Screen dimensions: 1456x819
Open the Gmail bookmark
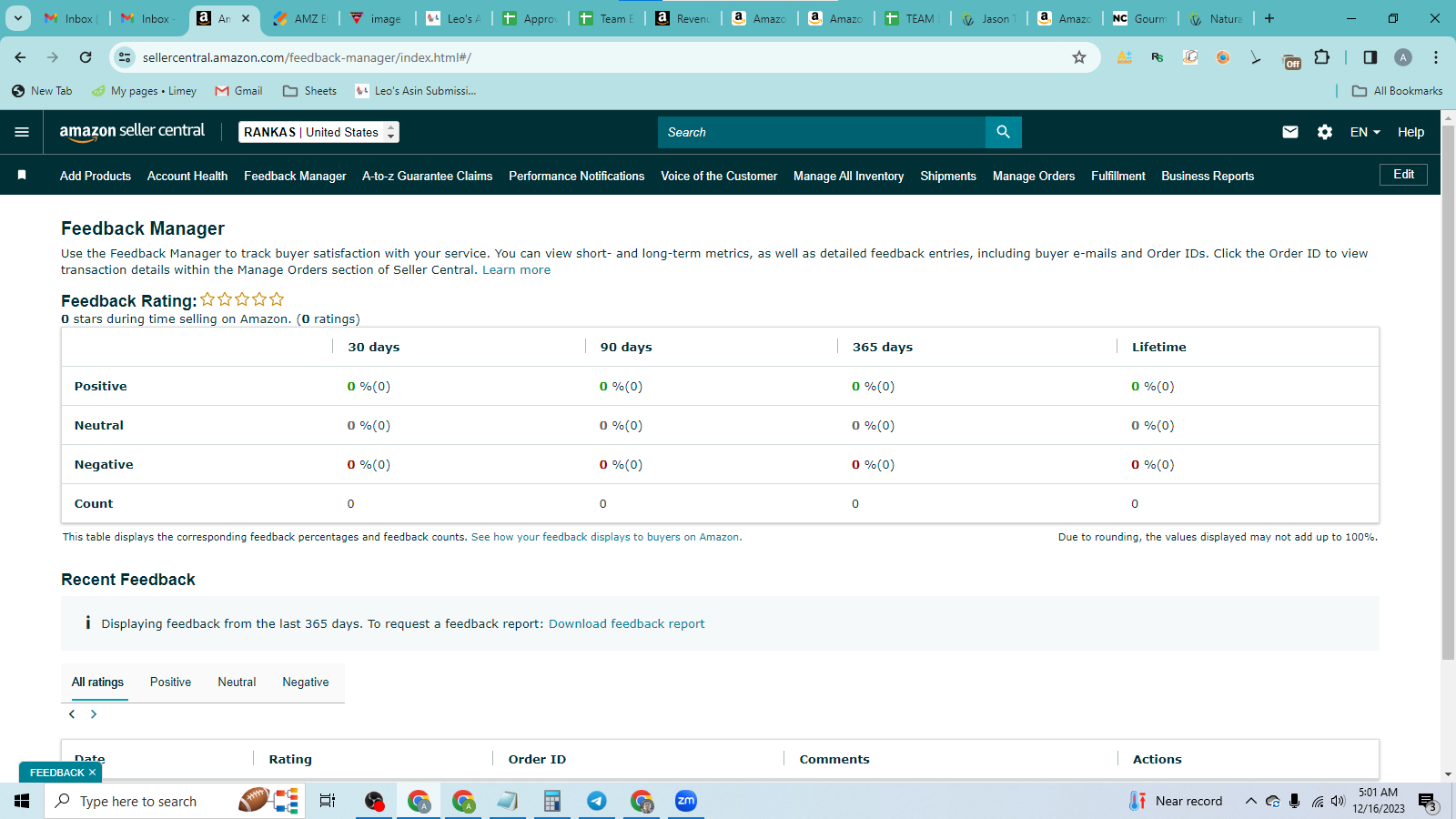238,91
